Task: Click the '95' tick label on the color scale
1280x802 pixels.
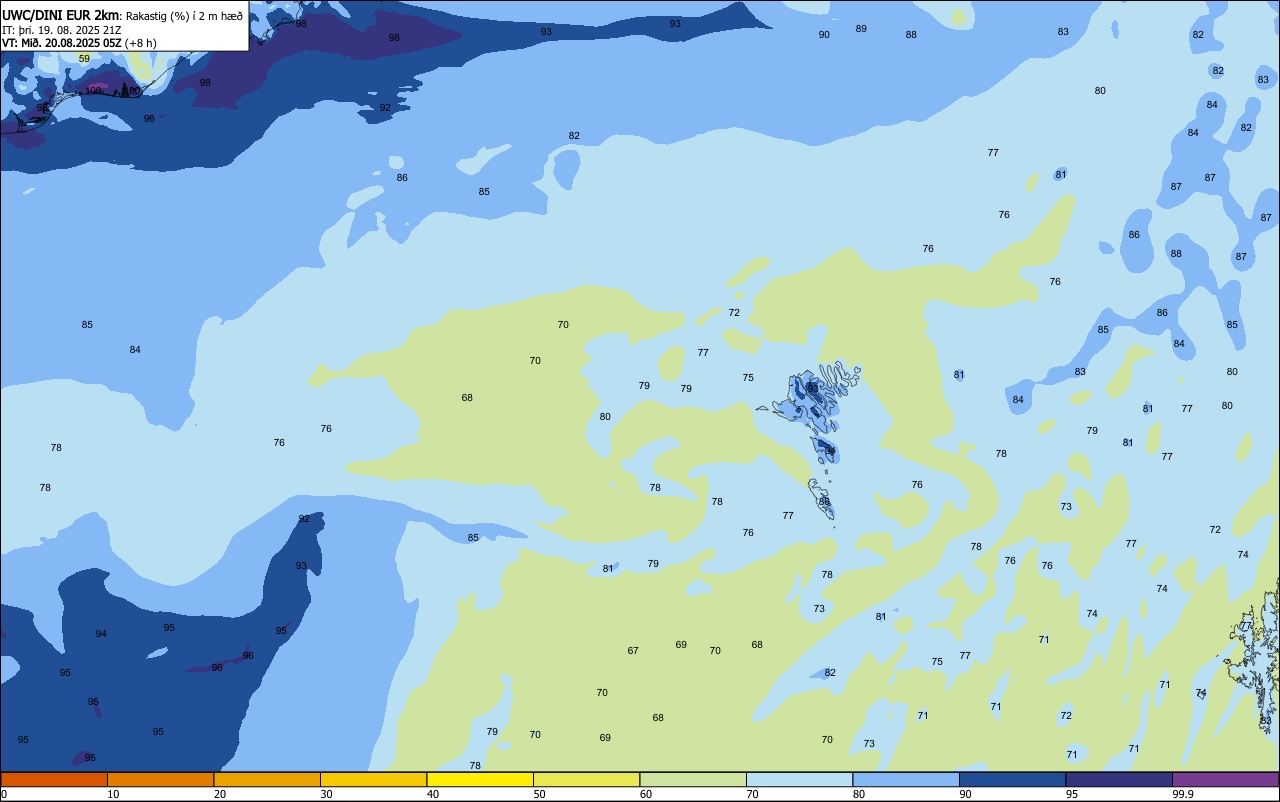Action: tap(1072, 794)
